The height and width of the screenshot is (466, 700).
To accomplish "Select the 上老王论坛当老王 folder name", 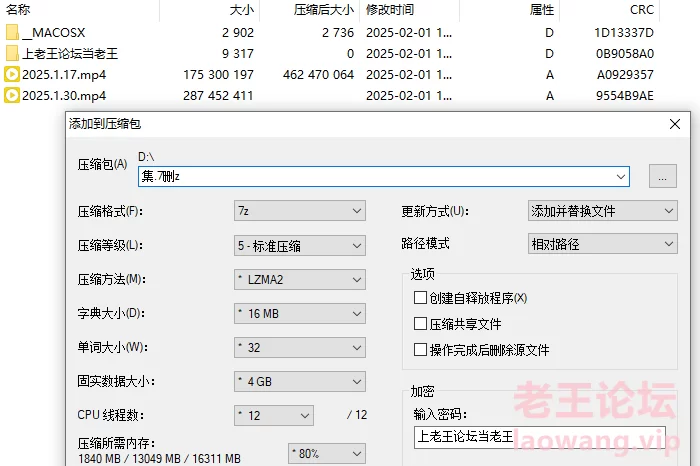I will (x=70, y=54).
